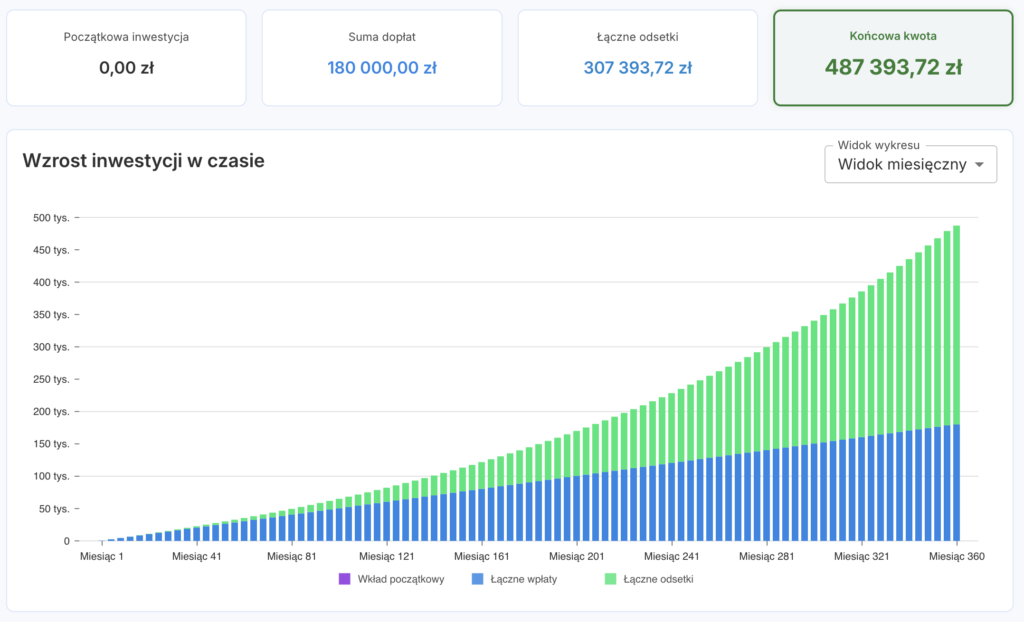1024x622 pixels.
Task: Click the Łączne wpłaty legend label
Action: coord(524,579)
